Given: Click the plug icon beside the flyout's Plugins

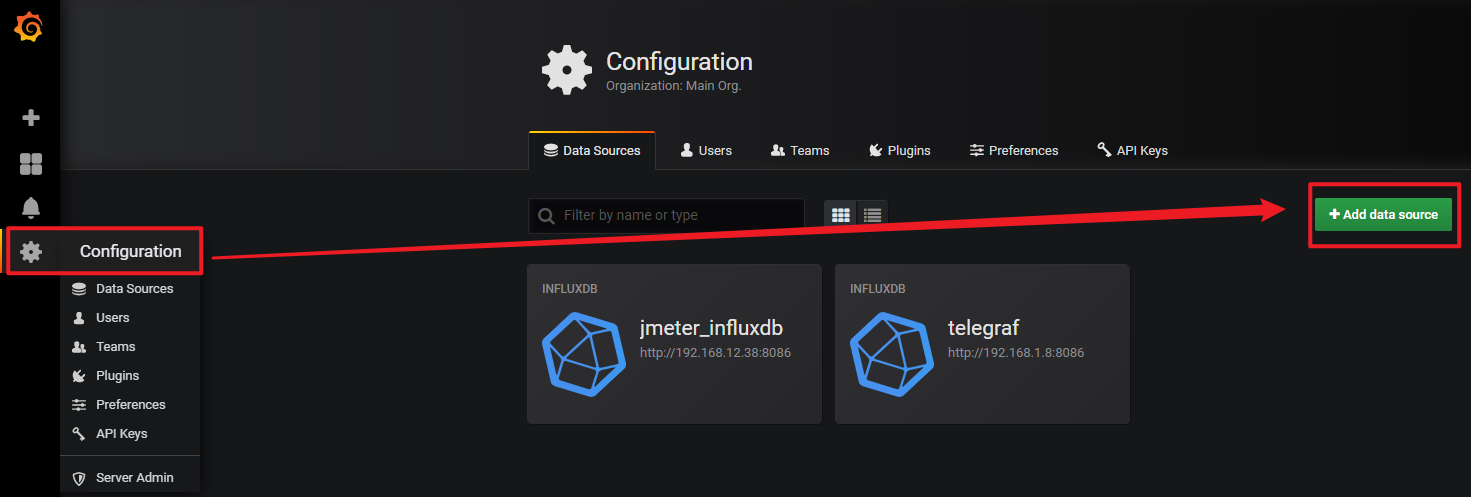Looking at the screenshot, I should coord(79,376).
